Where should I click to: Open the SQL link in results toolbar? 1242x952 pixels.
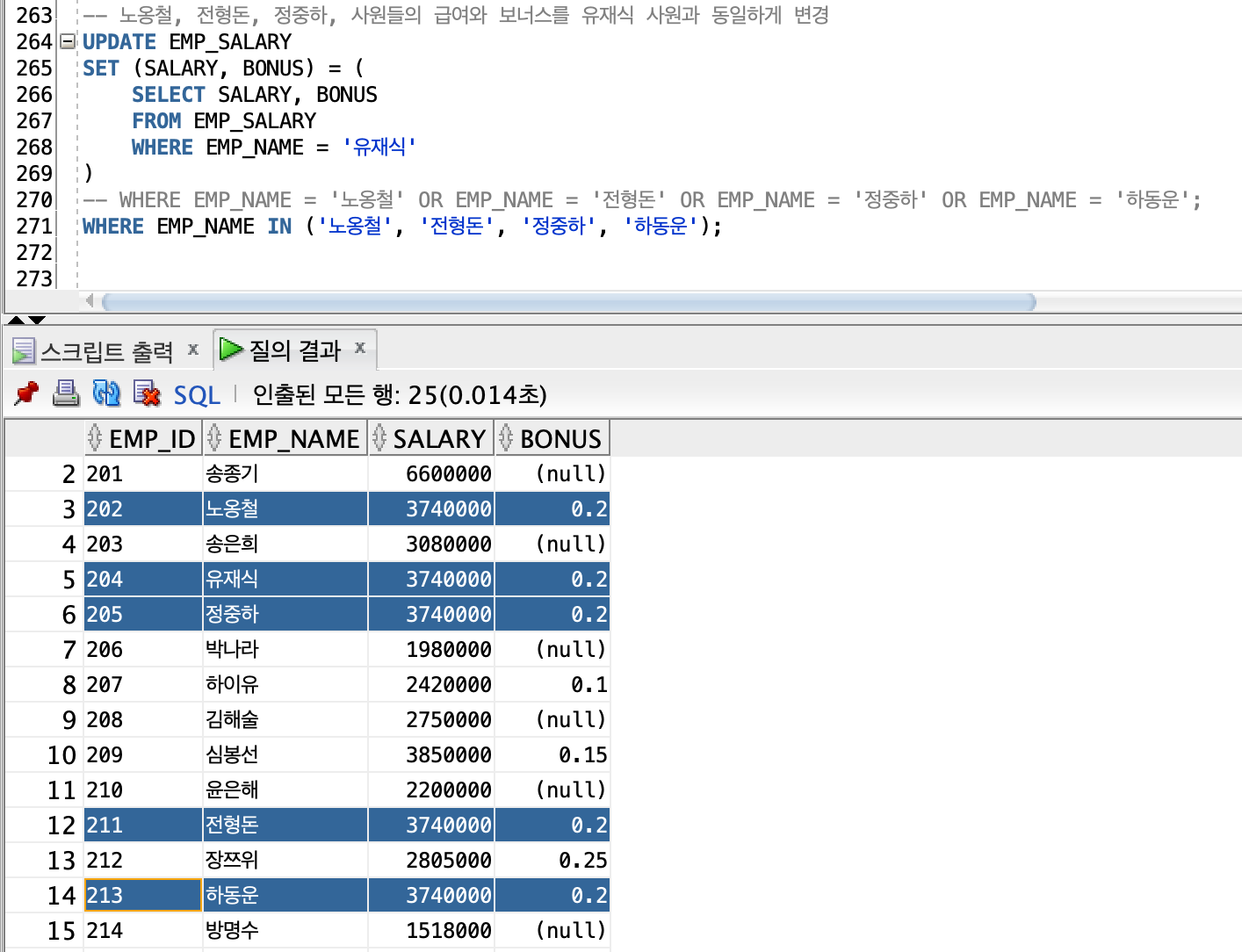pyautogui.click(x=197, y=395)
